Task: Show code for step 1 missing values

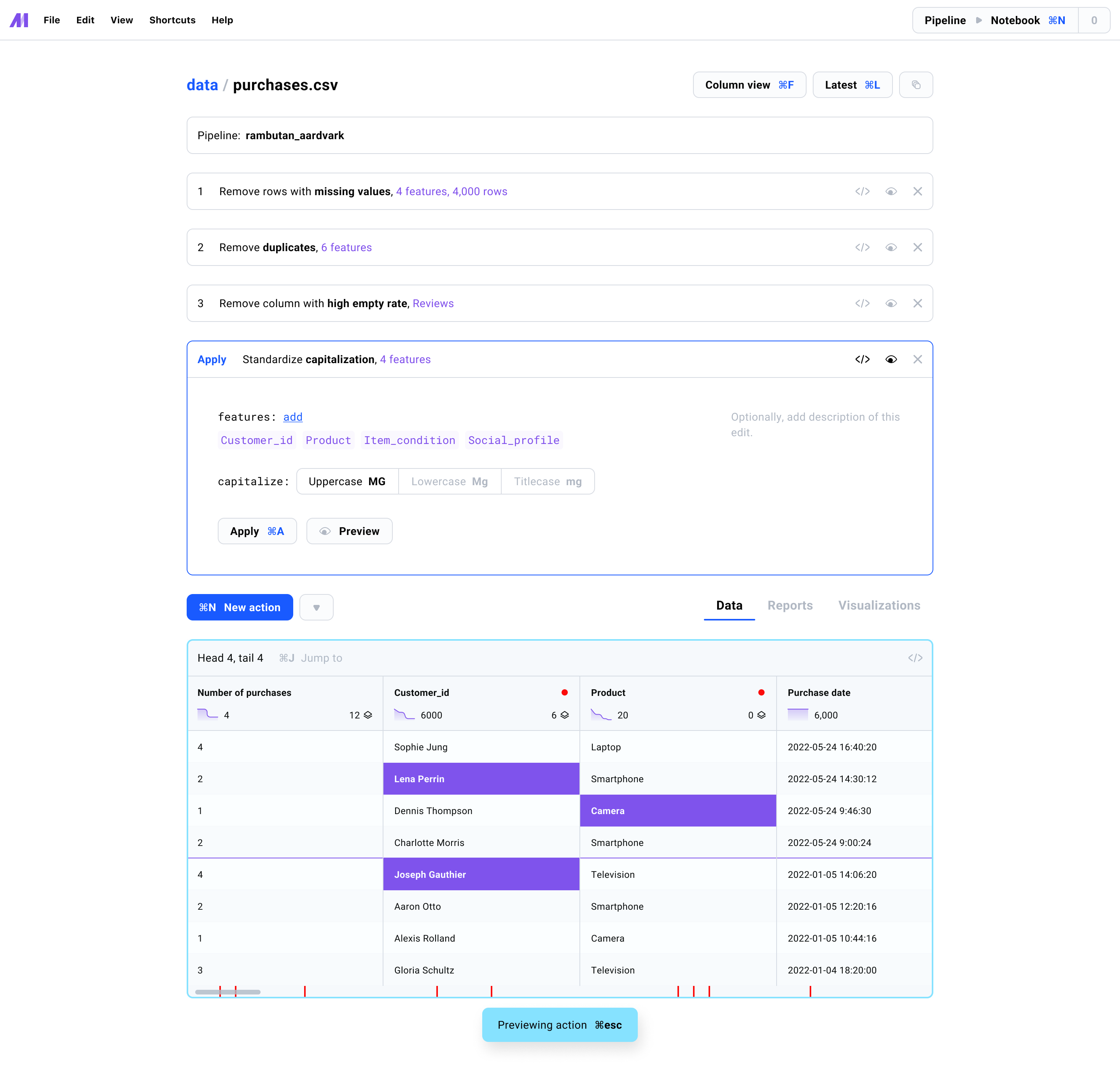Action: 862,191
